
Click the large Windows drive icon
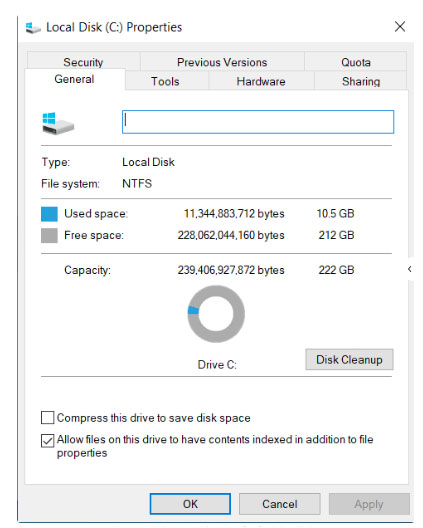pos(58,123)
